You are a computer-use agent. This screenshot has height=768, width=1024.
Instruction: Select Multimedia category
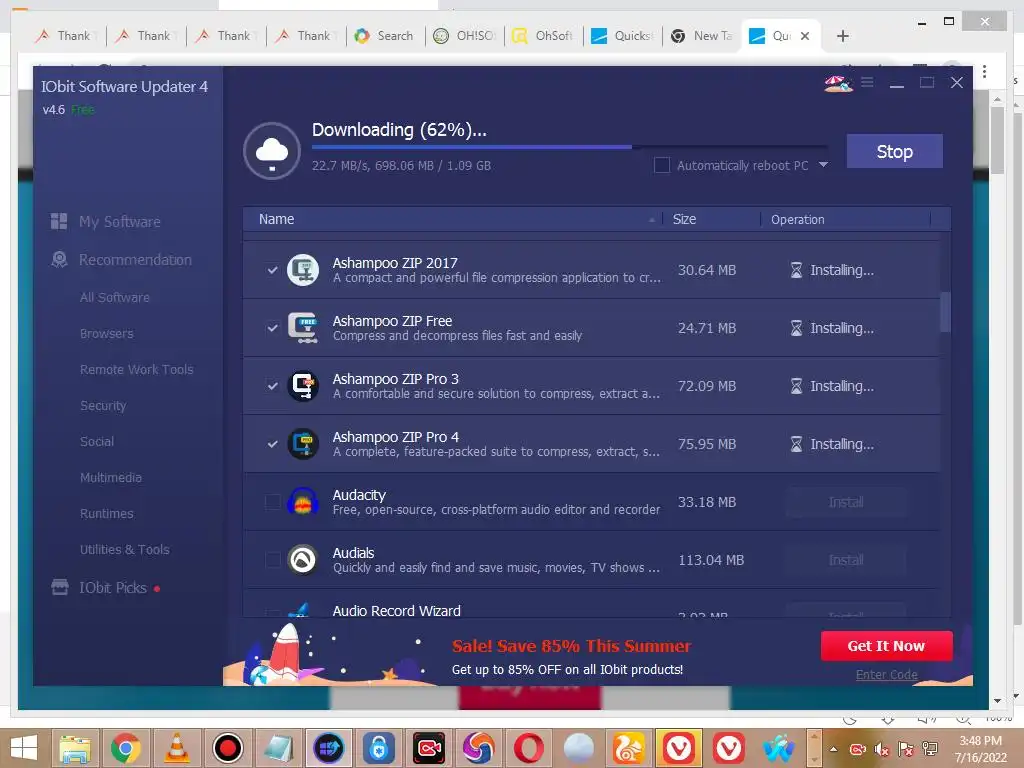(110, 477)
